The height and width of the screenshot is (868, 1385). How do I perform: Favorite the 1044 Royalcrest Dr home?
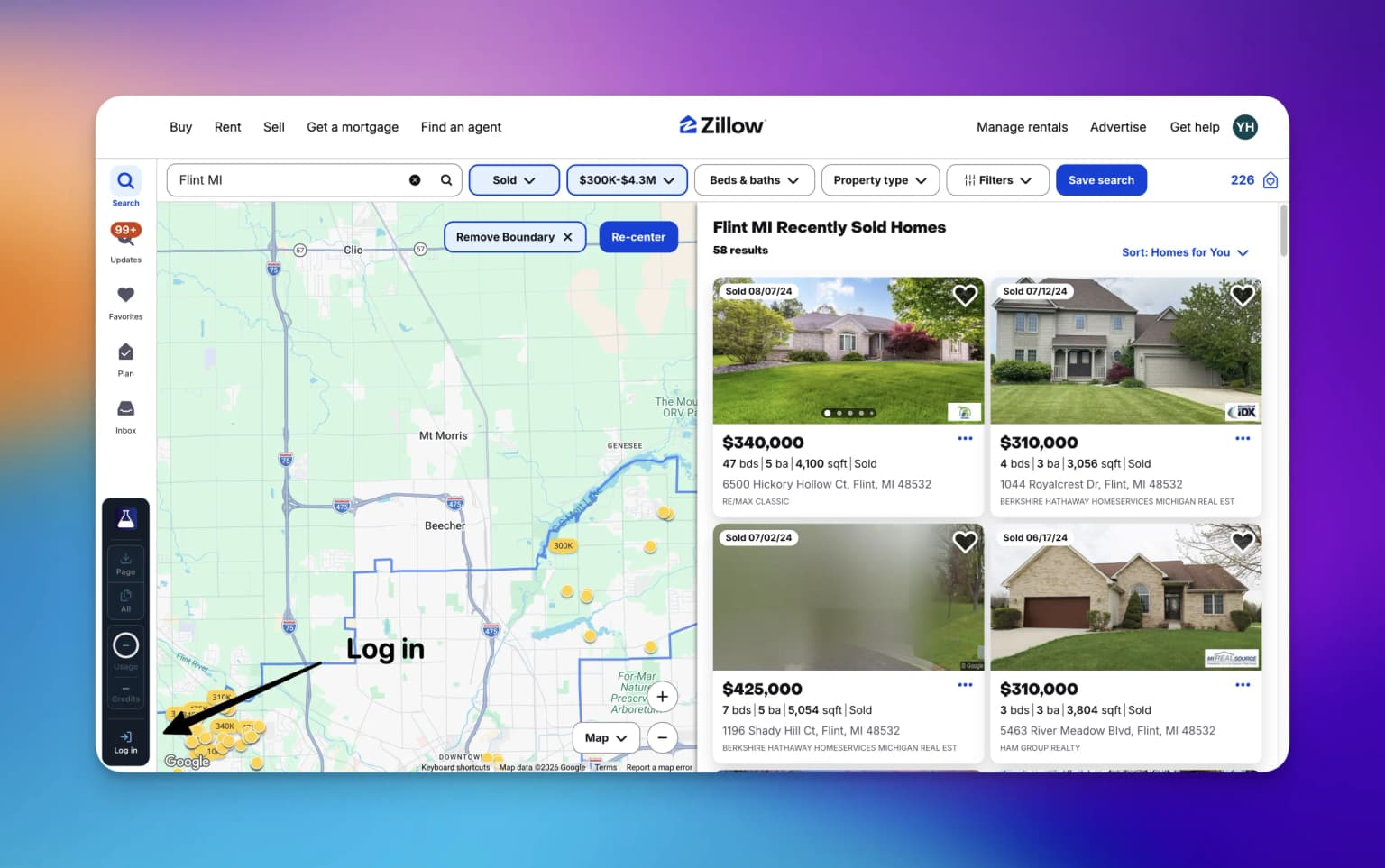[1243, 295]
